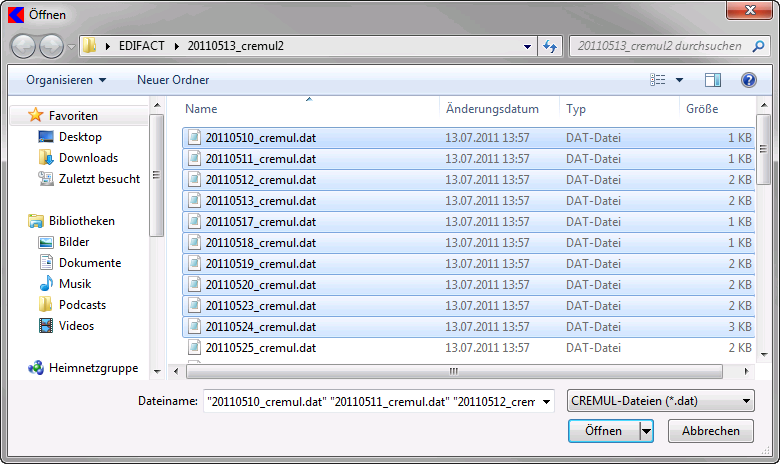
Task: Cancel the dialog with Abbrechen
Action: click(x=710, y=431)
